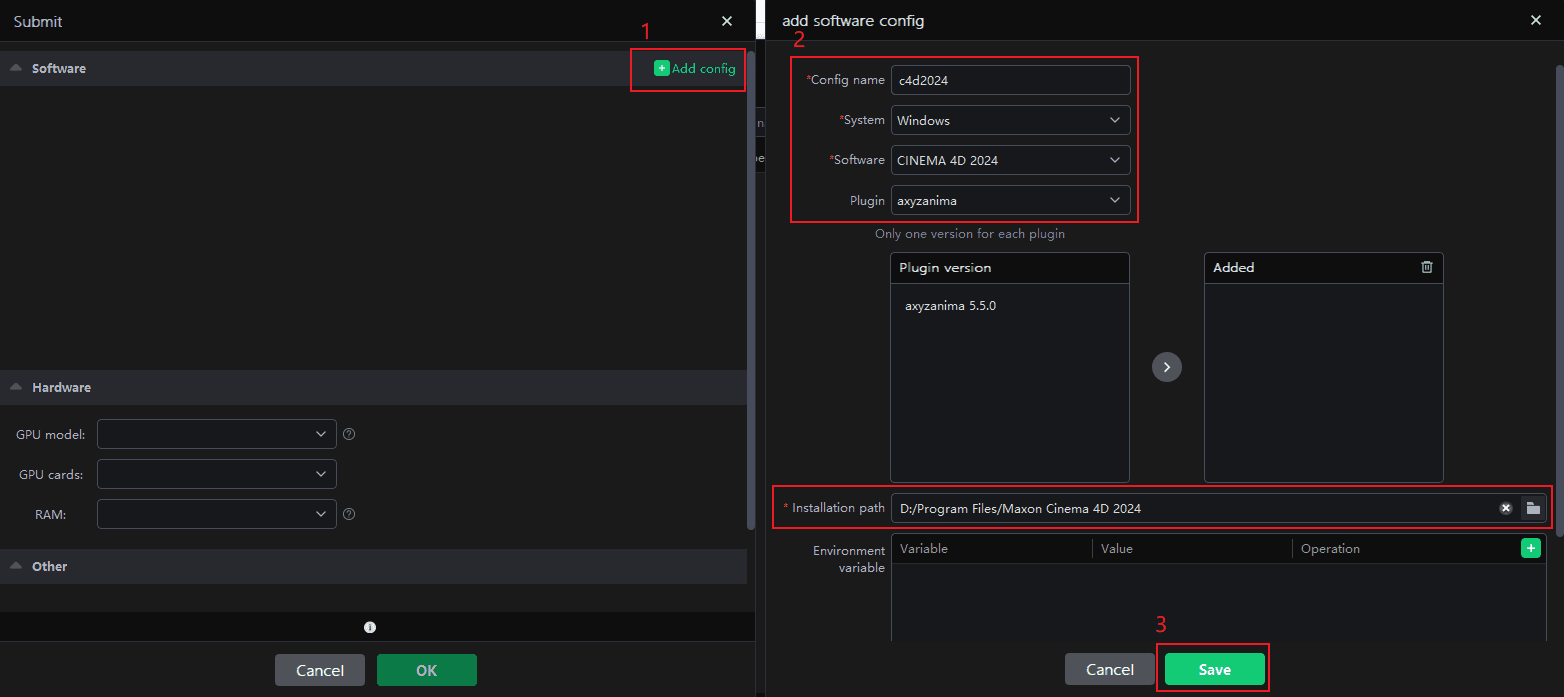The image size is (1564, 697).
Task: Add an environment variable with green plus
Action: point(1530,548)
